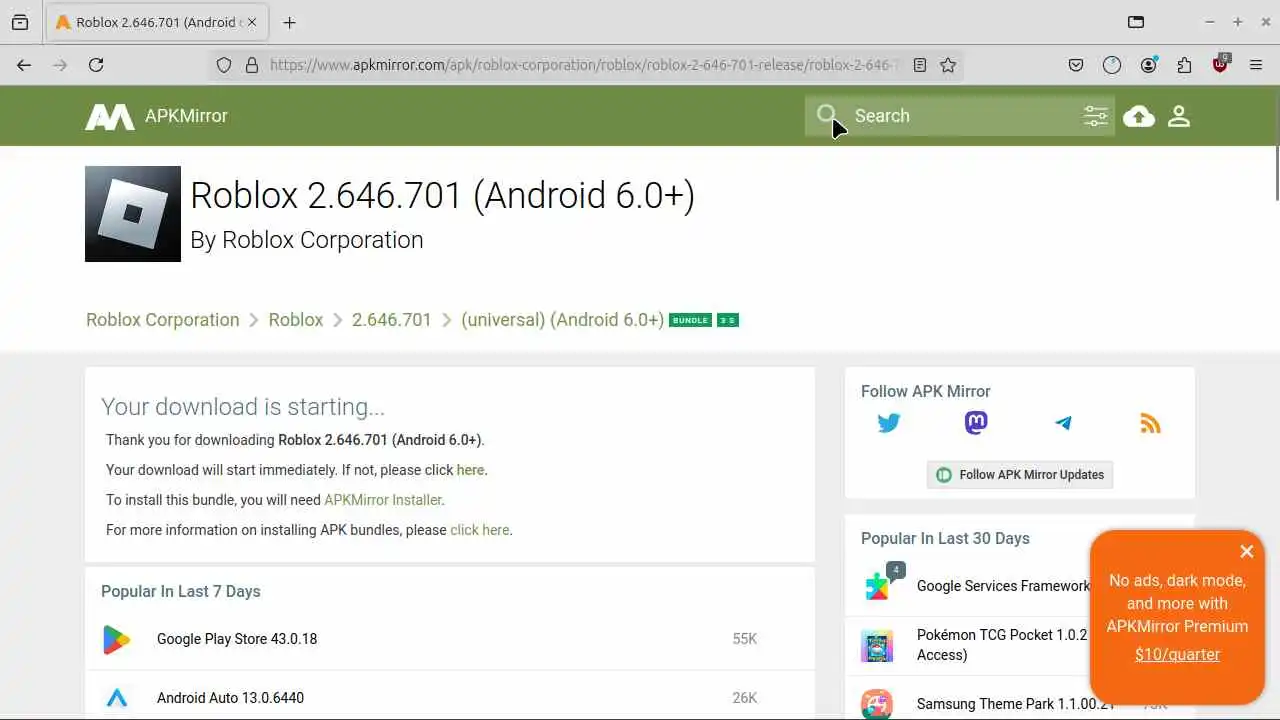Reload the page in browser
Viewport: 1280px width, 720px height.
coord(96,65)
